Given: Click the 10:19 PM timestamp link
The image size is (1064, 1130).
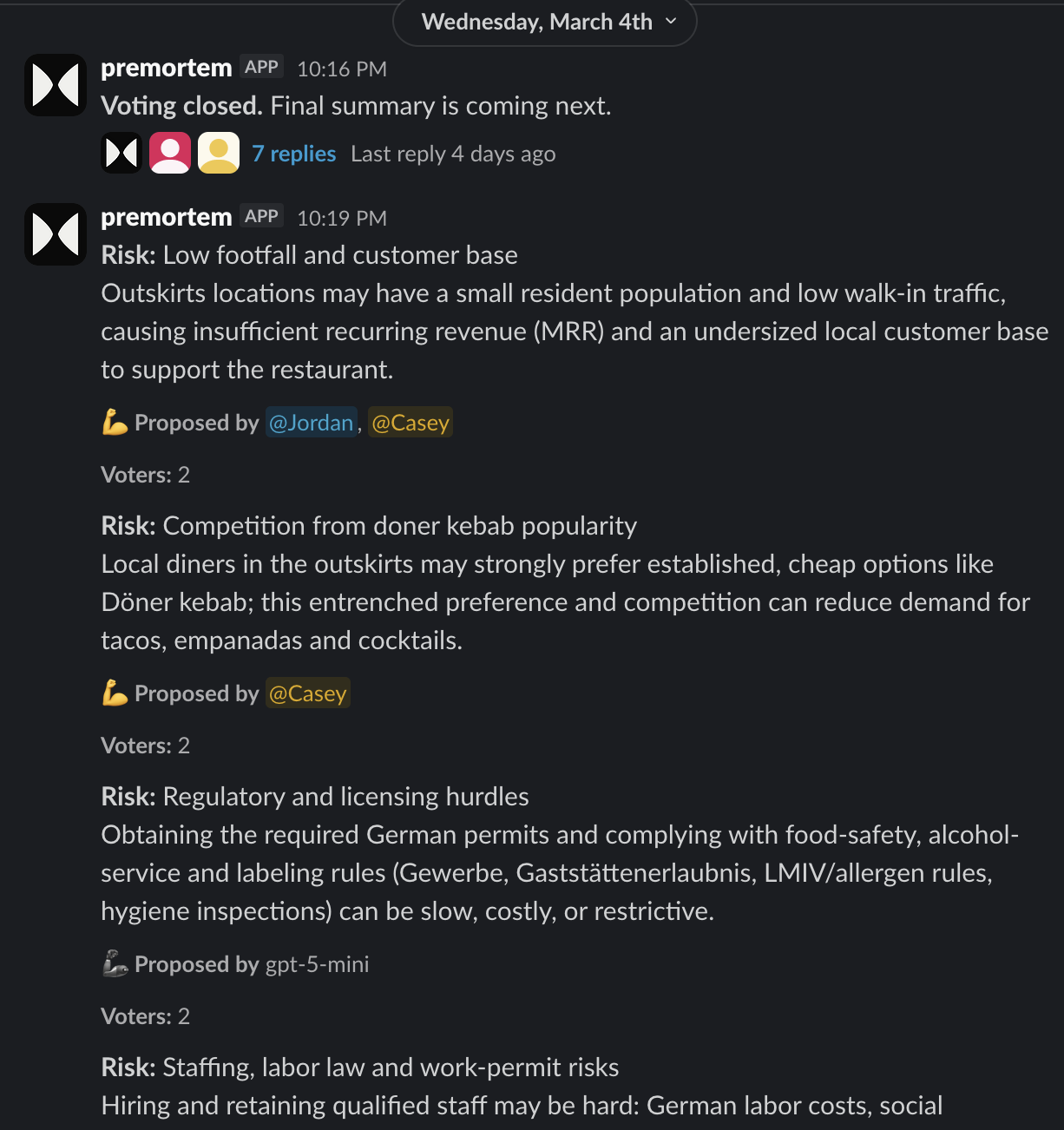Looking at the screenshot, I should (x=341, y=218).
